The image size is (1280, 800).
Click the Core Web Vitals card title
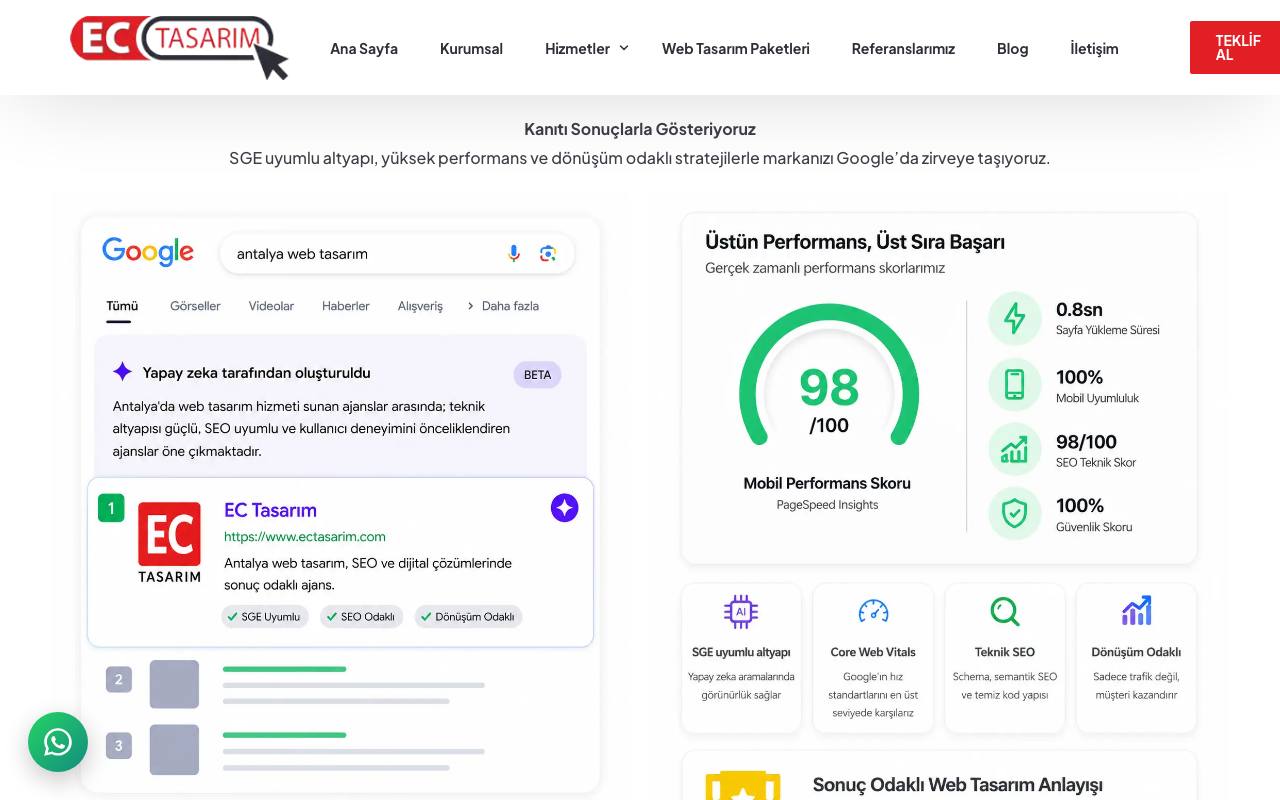point(873,652)
